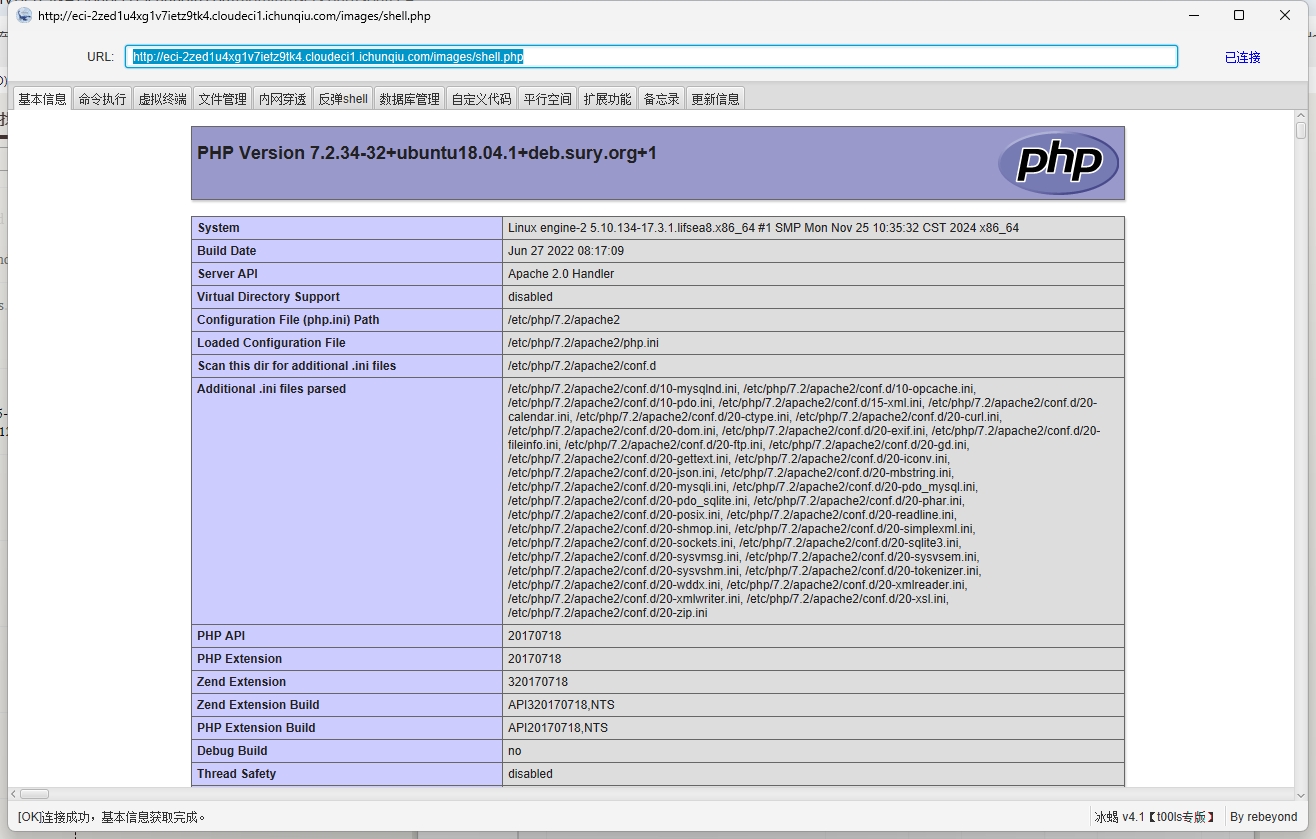
Task: Maximize the shell manager window
Action: (1239, 15)
